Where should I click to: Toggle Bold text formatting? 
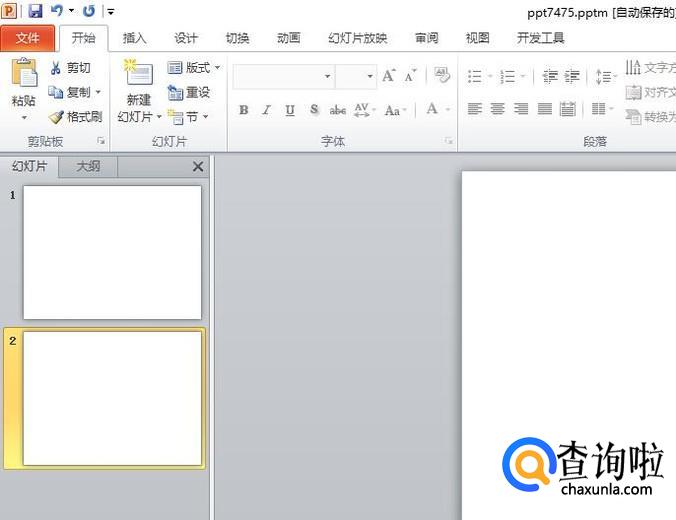coord(244,110)
